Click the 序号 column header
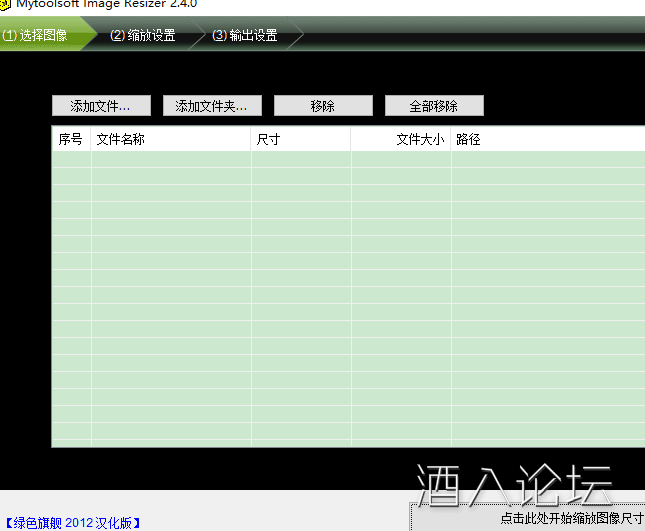Screen dimensions: 645x531 pyautogui.click(x=71, y=139)
